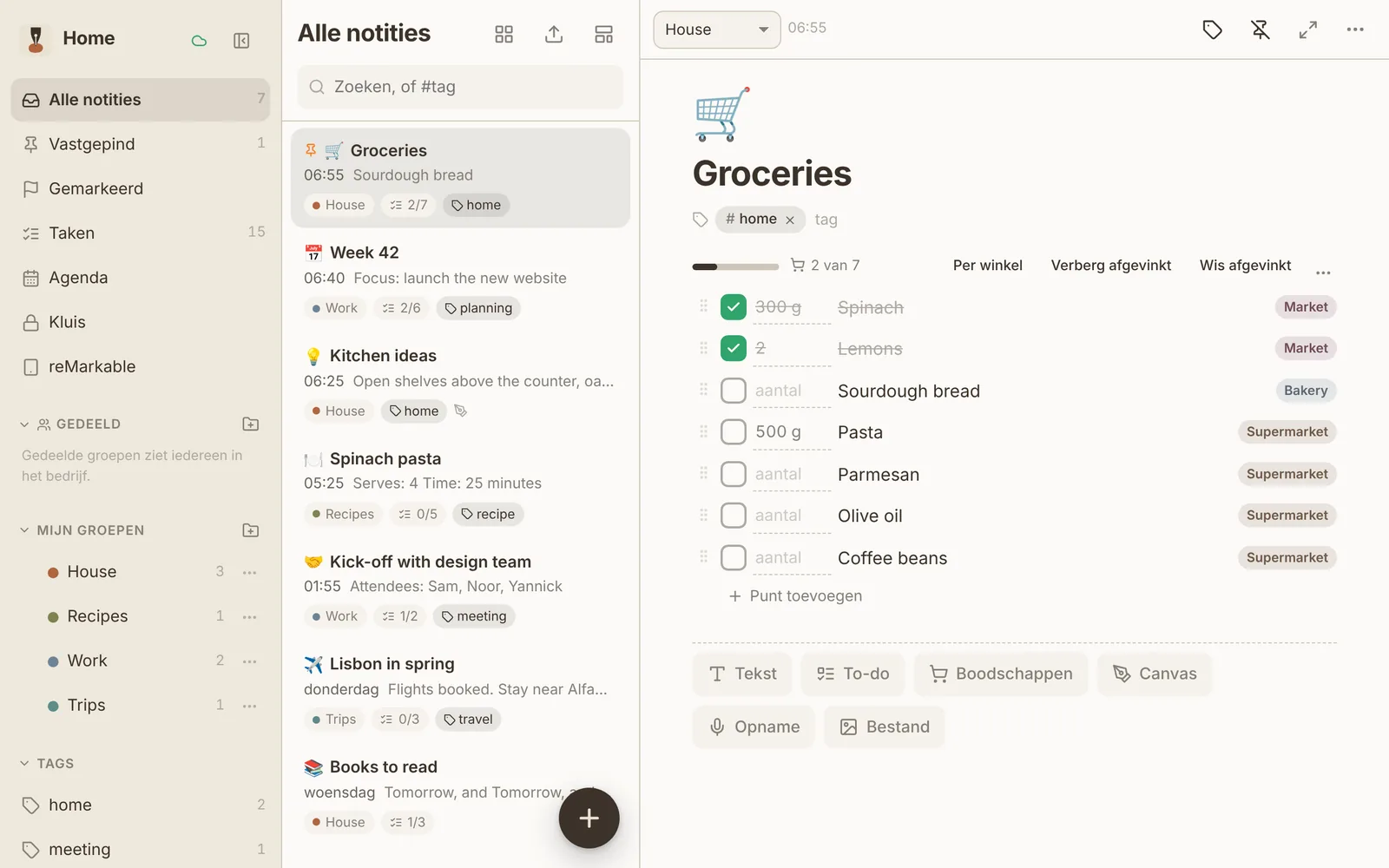Click the shopping cart note emoji
The width and height of the screenshot is (1389, 868).
coord(722,115)
